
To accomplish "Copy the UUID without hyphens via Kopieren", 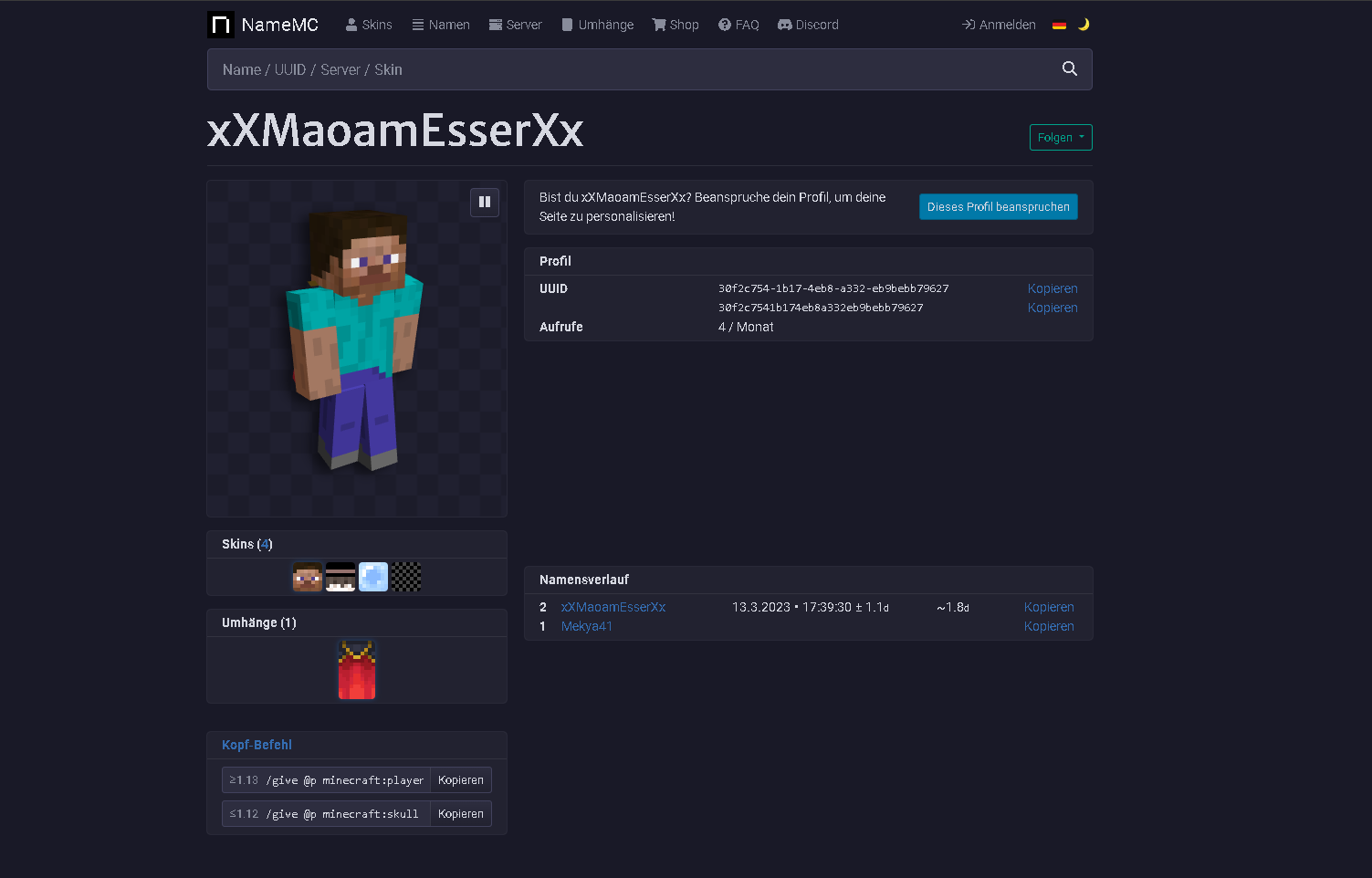I will pos(1053,308).
